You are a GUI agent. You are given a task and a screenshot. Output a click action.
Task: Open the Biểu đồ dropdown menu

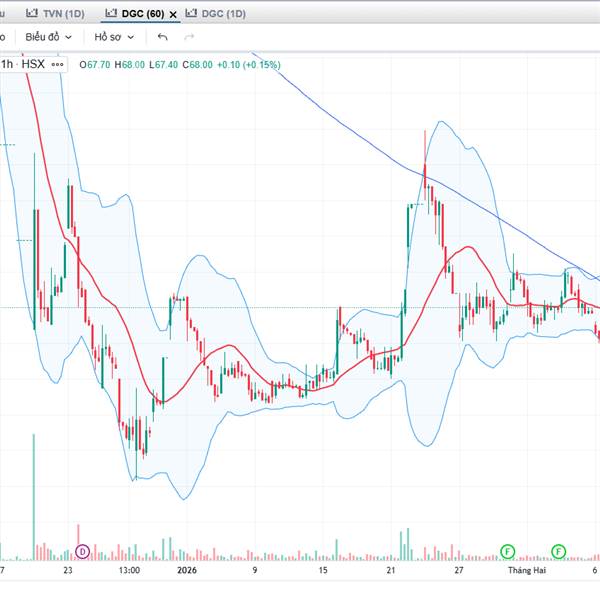(x=49, y=37)
